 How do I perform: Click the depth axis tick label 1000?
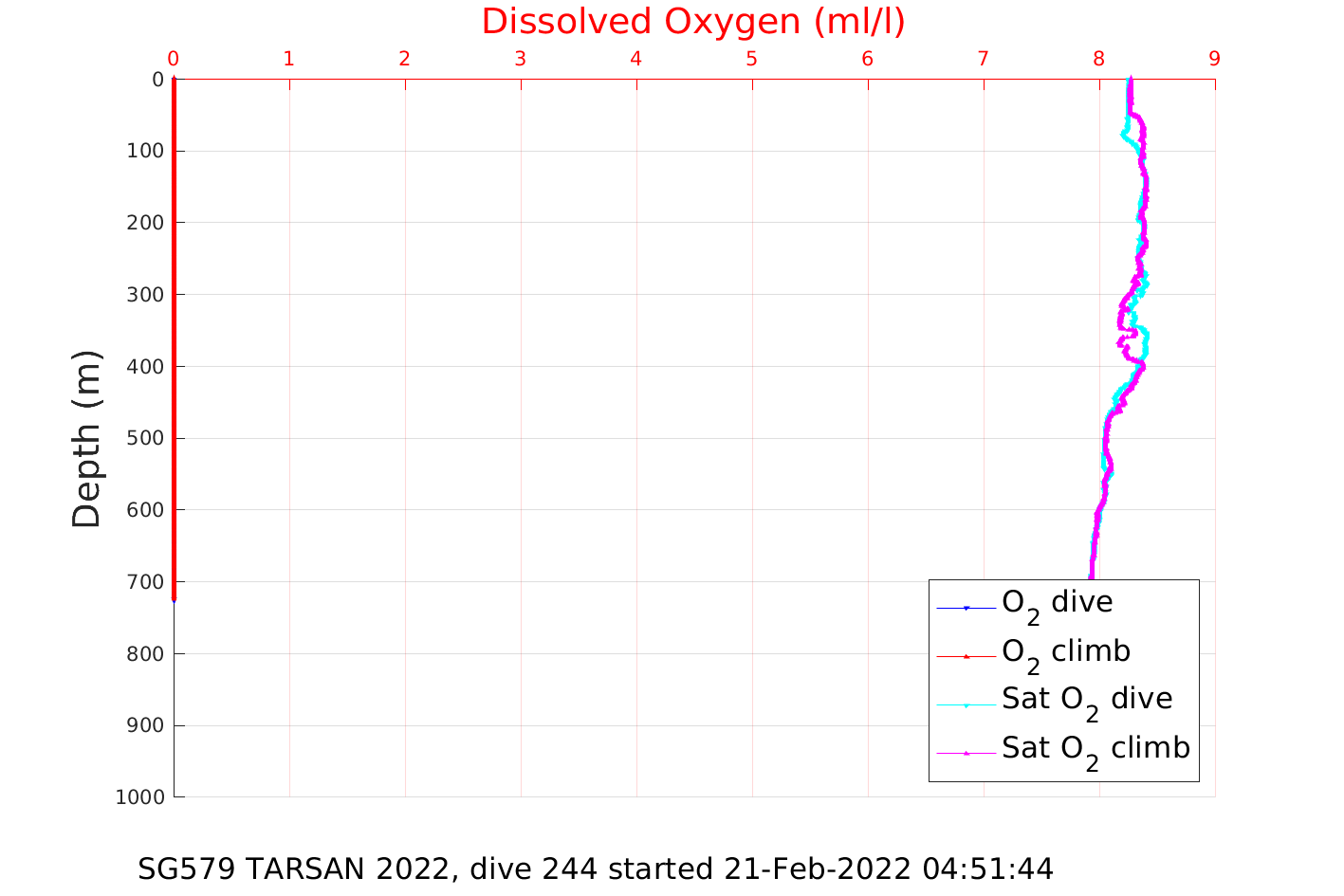pyautogui.click(x=140, y=797)
